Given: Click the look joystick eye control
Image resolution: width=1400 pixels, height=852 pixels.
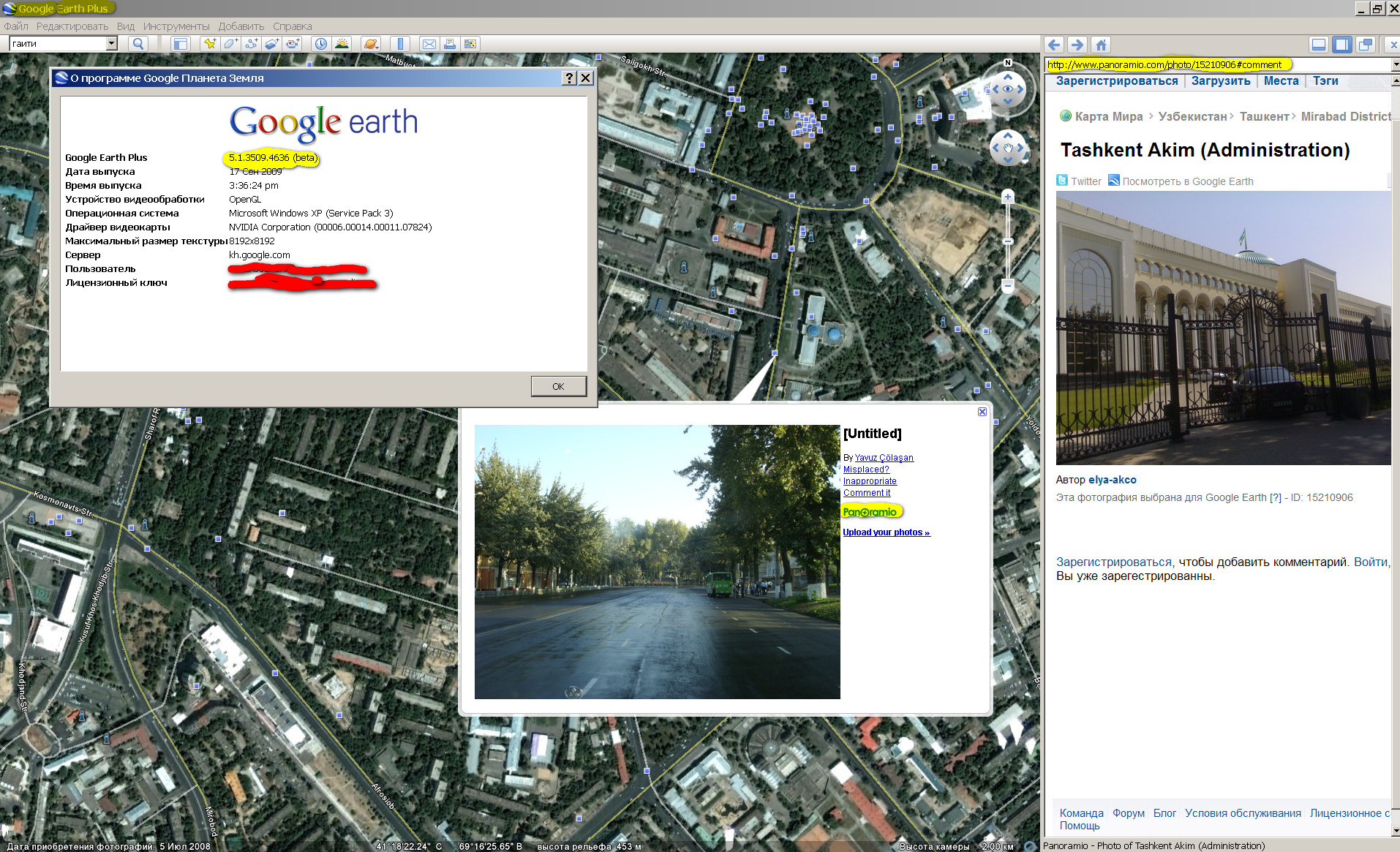Looking at the screenshot, I should click(x=1008, y=89).
